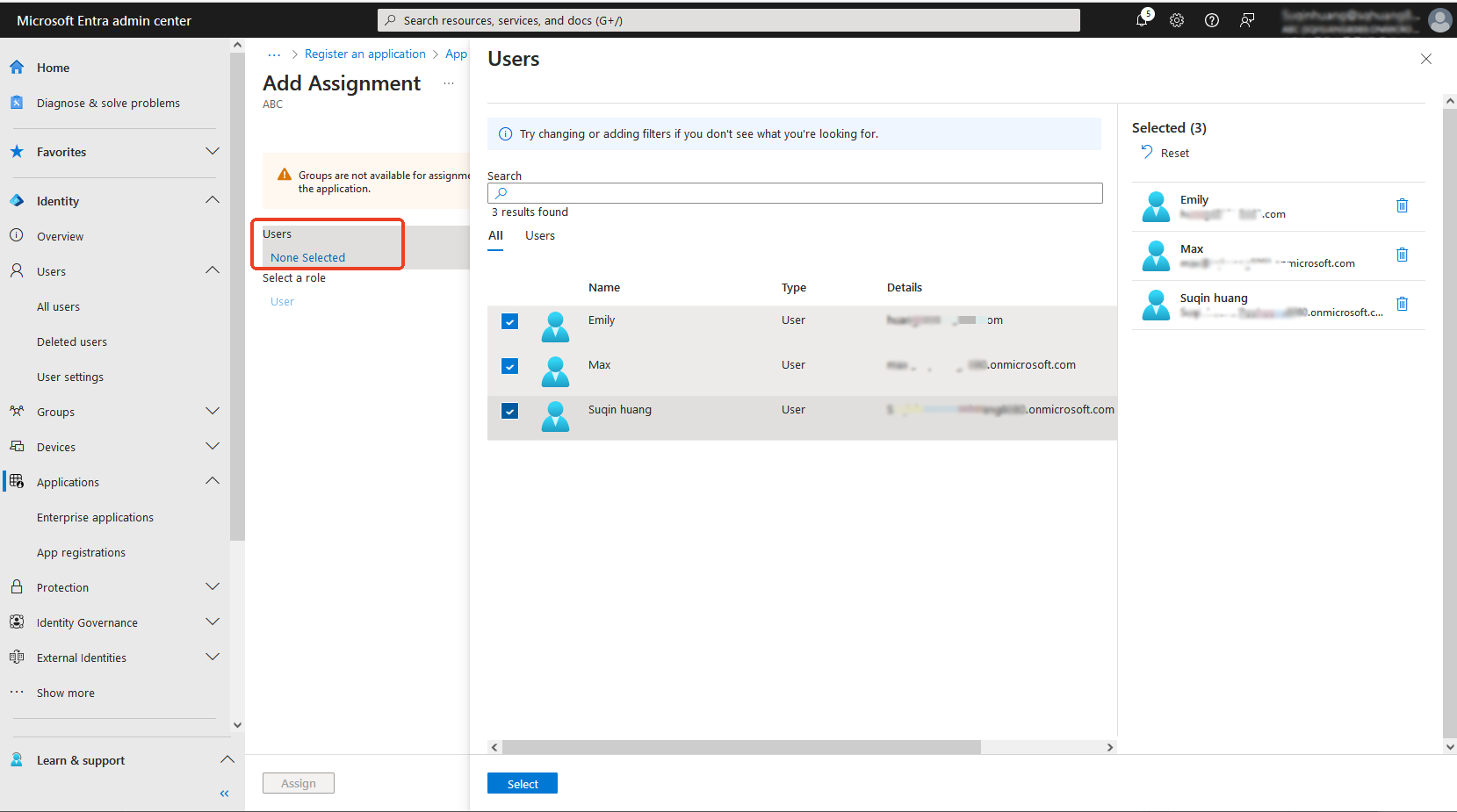This screenshot has height=812, width=1457.
Task: Open the feedback icon in header
Action: point(1247,20)
